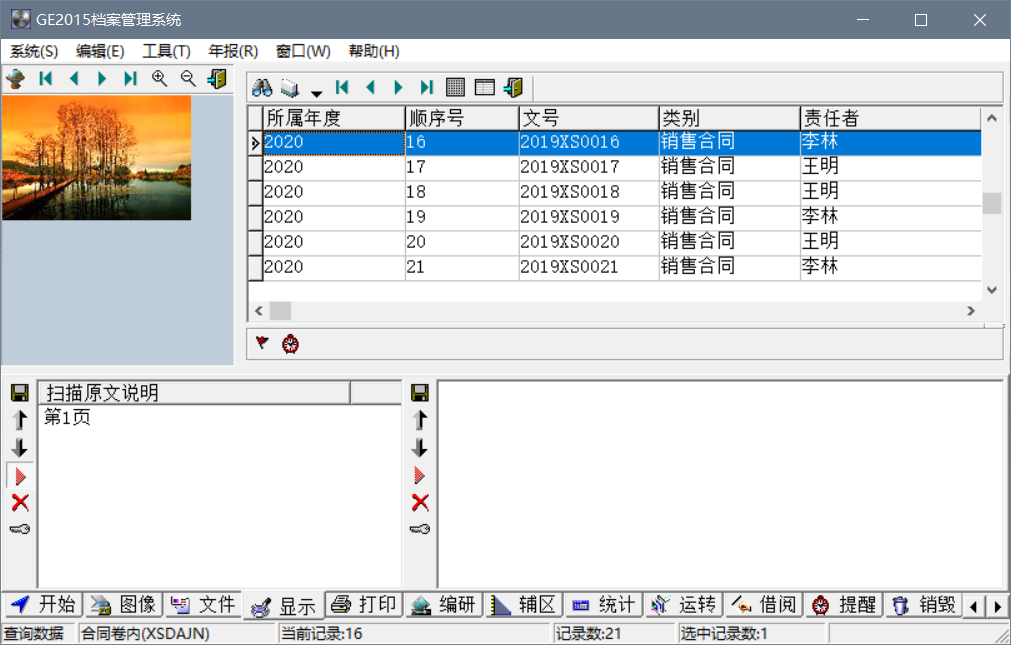Image resolution: width=1011 pixels, height=645 pixels.
Task: Move scanned page down with left arrow
Action: click(20, 448)
